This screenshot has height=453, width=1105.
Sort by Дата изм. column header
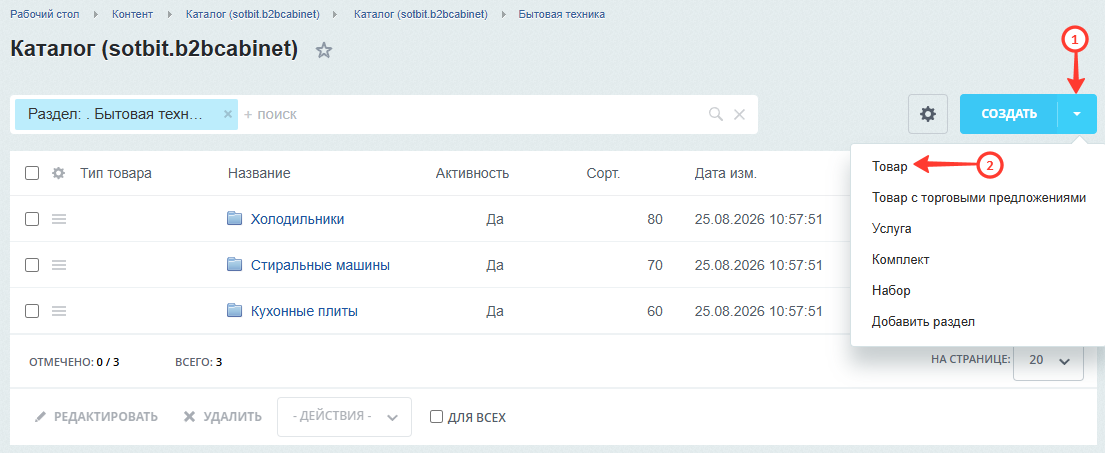726,173
